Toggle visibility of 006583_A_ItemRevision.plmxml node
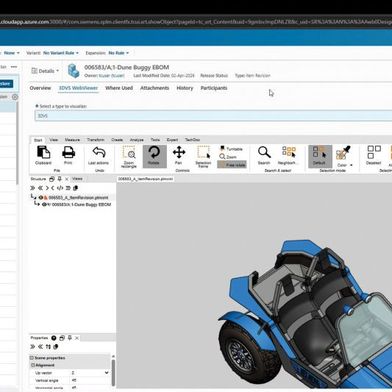 [x=41, y=197]
